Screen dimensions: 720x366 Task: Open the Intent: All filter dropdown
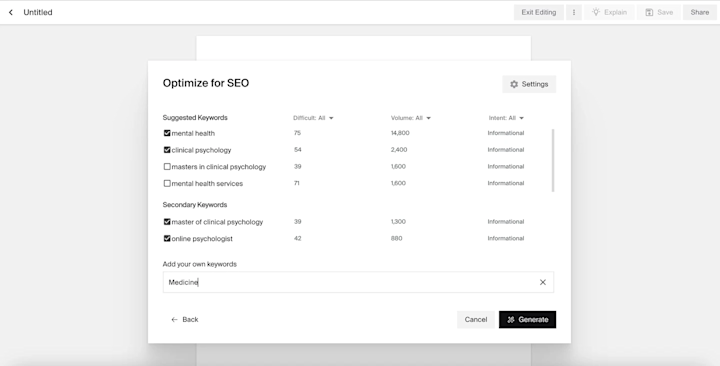click(506, 118)
